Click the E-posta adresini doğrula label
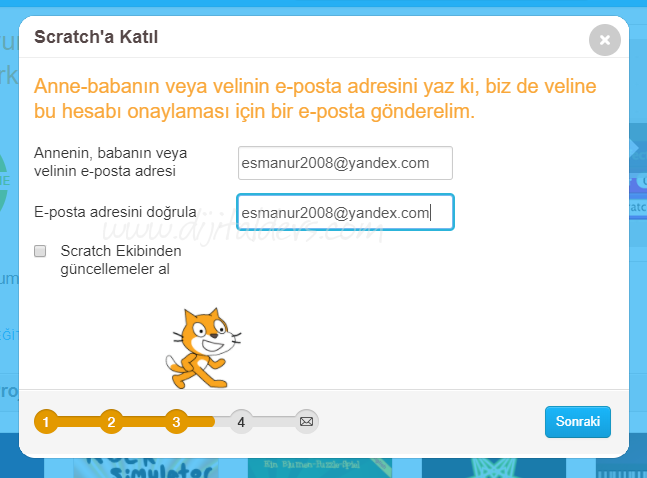The width and height of the screenshot is (647, 478). point(115,212)
